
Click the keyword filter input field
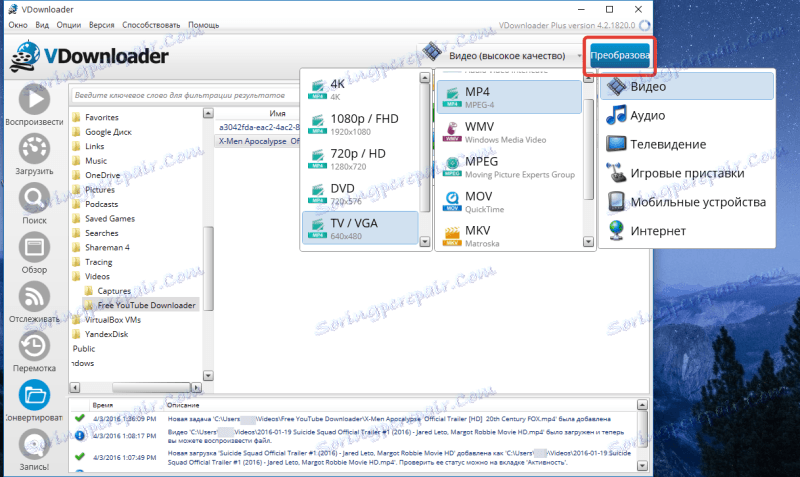[185, 95]
